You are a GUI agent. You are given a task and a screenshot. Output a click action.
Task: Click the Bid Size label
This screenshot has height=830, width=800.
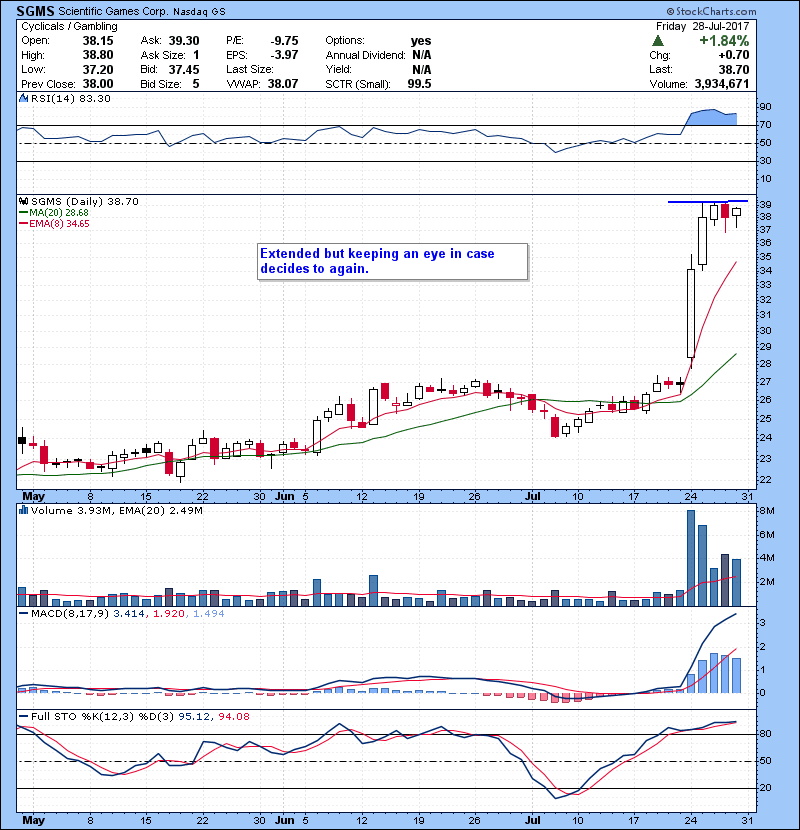point(161,84)
